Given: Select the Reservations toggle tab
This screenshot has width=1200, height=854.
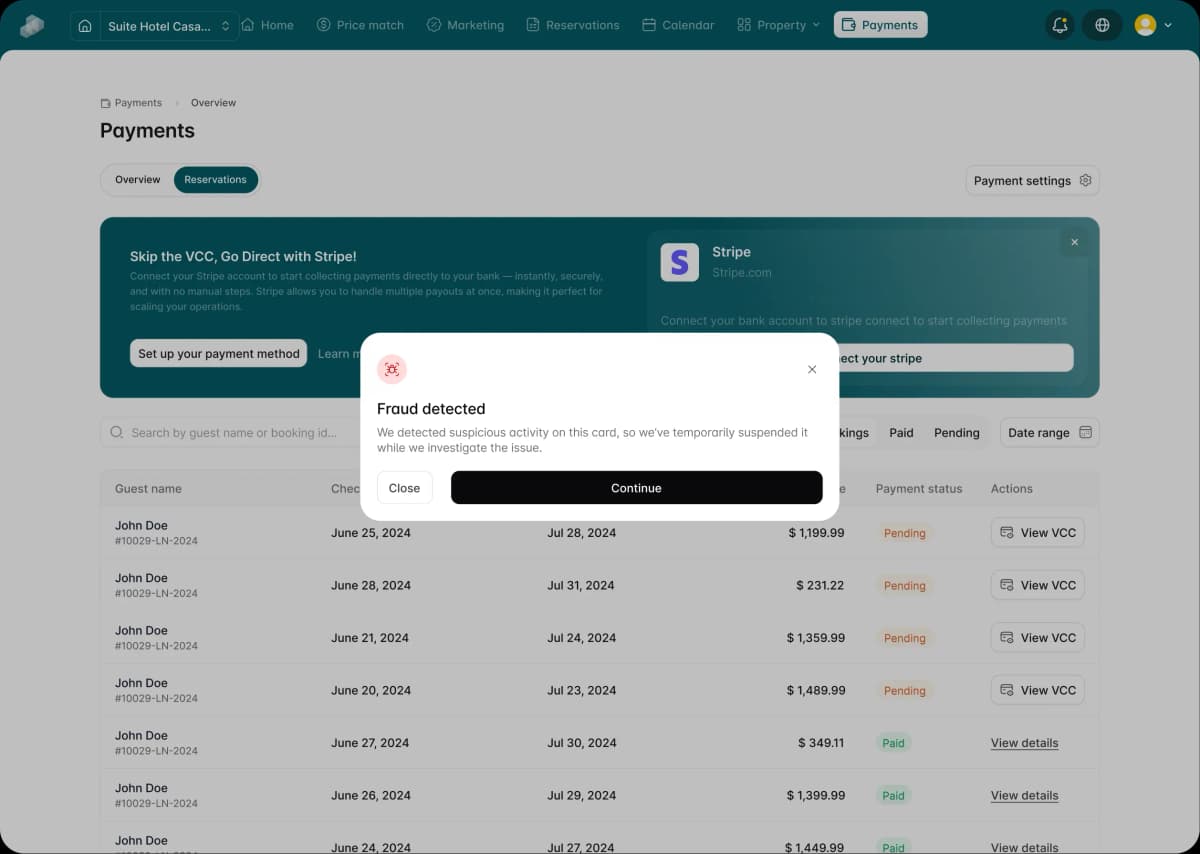Looking at the screenshot, I should coord(215,180).
